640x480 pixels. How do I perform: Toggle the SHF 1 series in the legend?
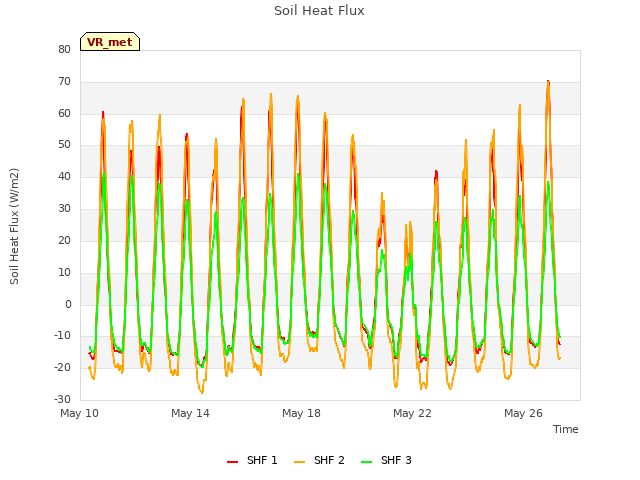pyautogui.click(x=252, y=460)
